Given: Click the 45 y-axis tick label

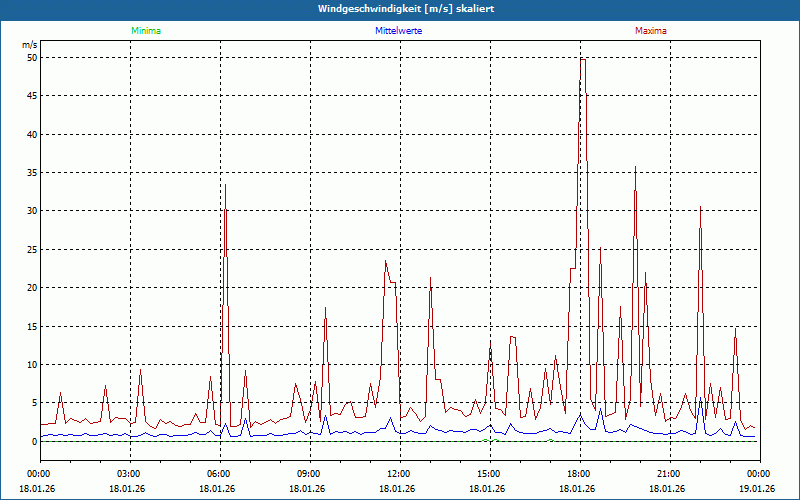Looking at the screenshot, I should pyautogui.click(x=32, y=96).
